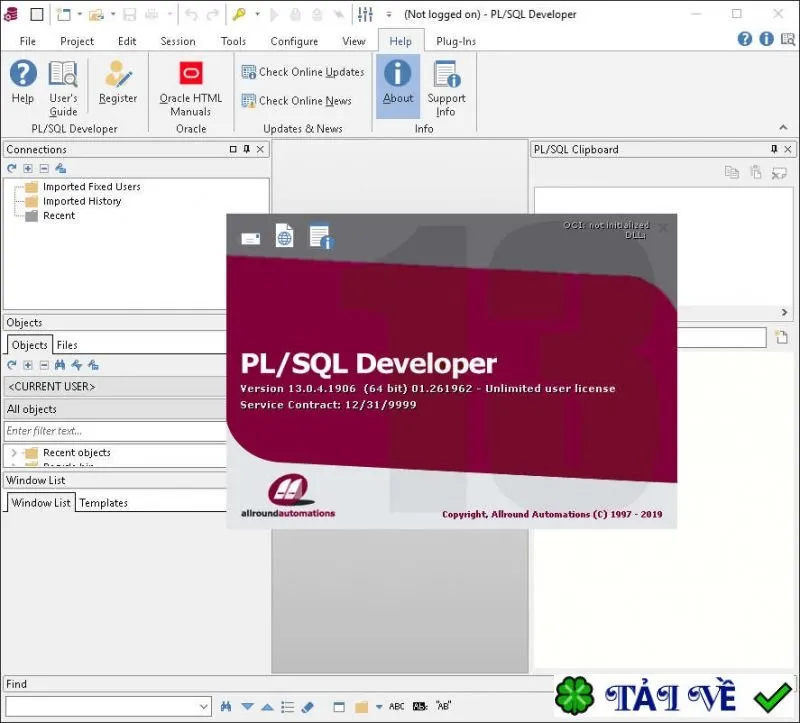Refresh the Connections list
This screenshot has width=800, height=723.
click(x=12, y=168)
